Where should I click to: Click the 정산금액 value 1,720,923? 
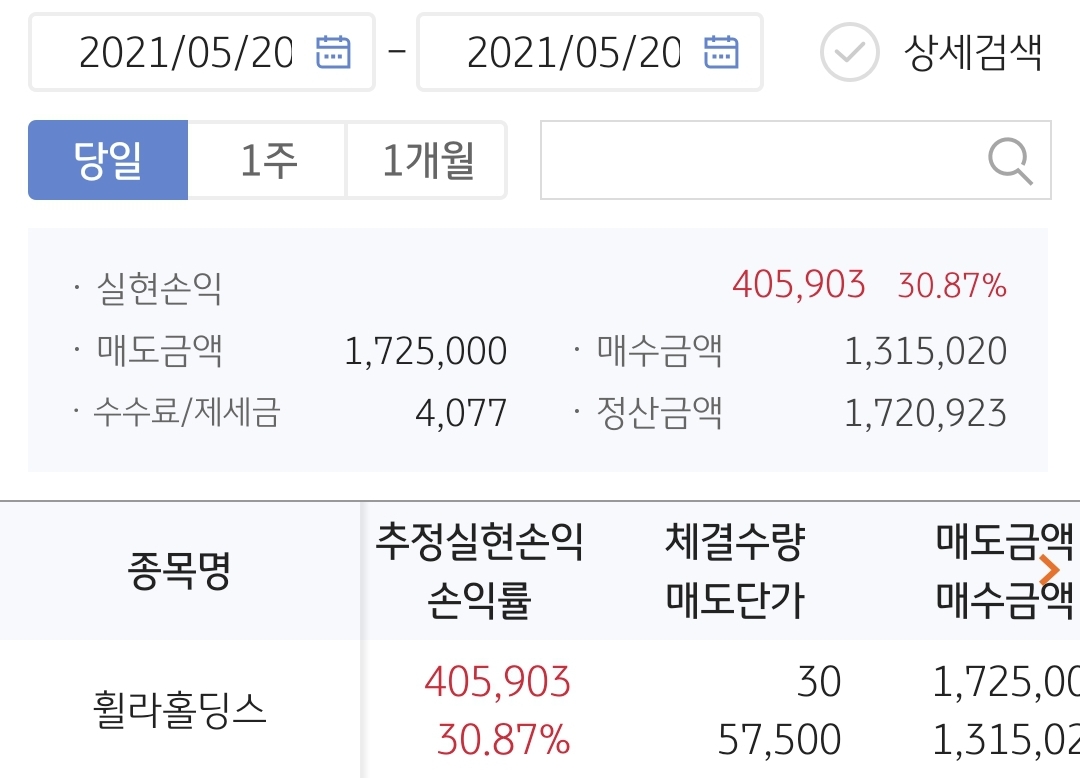pos(925,413)
